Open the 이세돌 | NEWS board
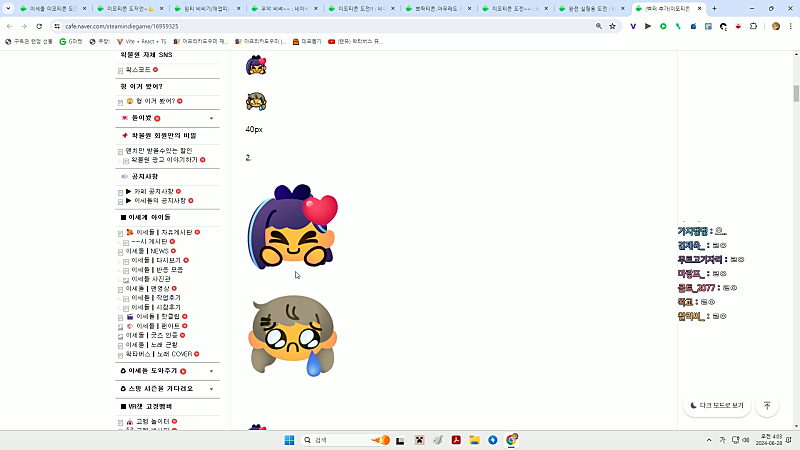800x450 pixels. [147, 251]
